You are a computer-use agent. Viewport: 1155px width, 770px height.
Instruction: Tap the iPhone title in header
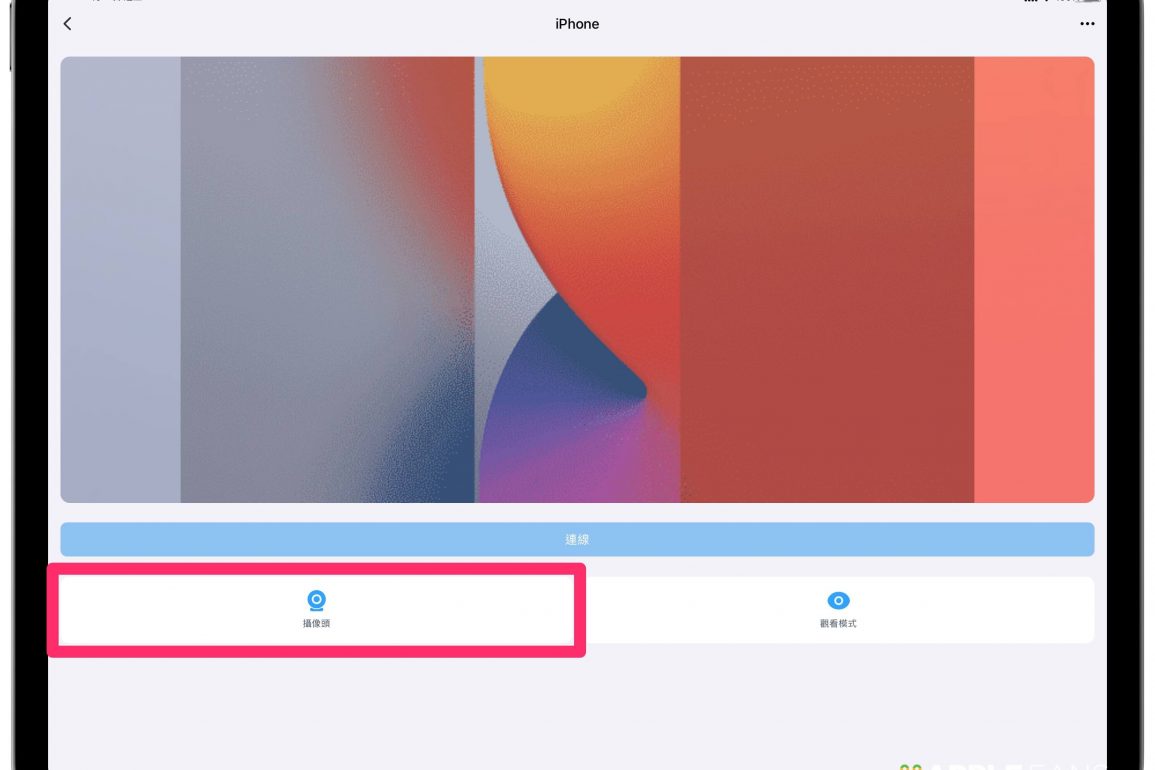[x=577, y=24]
